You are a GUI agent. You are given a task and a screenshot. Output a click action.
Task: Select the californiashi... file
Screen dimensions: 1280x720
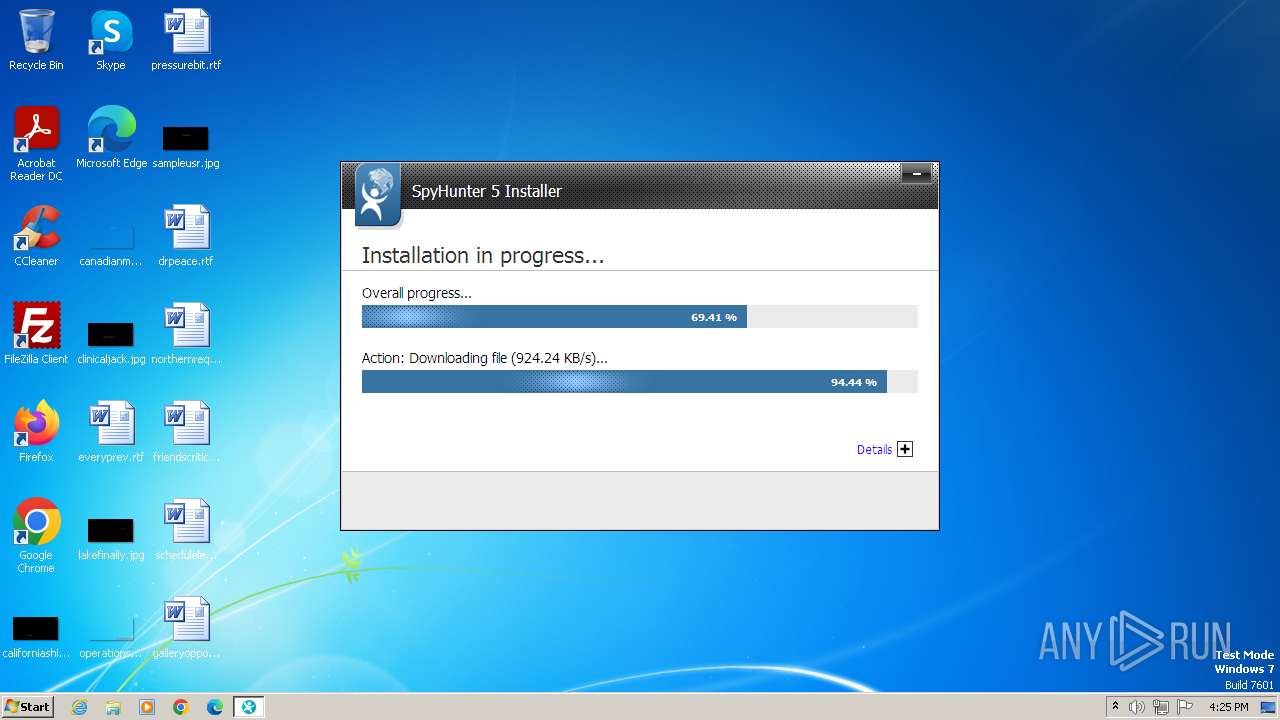tap(36, 636)
